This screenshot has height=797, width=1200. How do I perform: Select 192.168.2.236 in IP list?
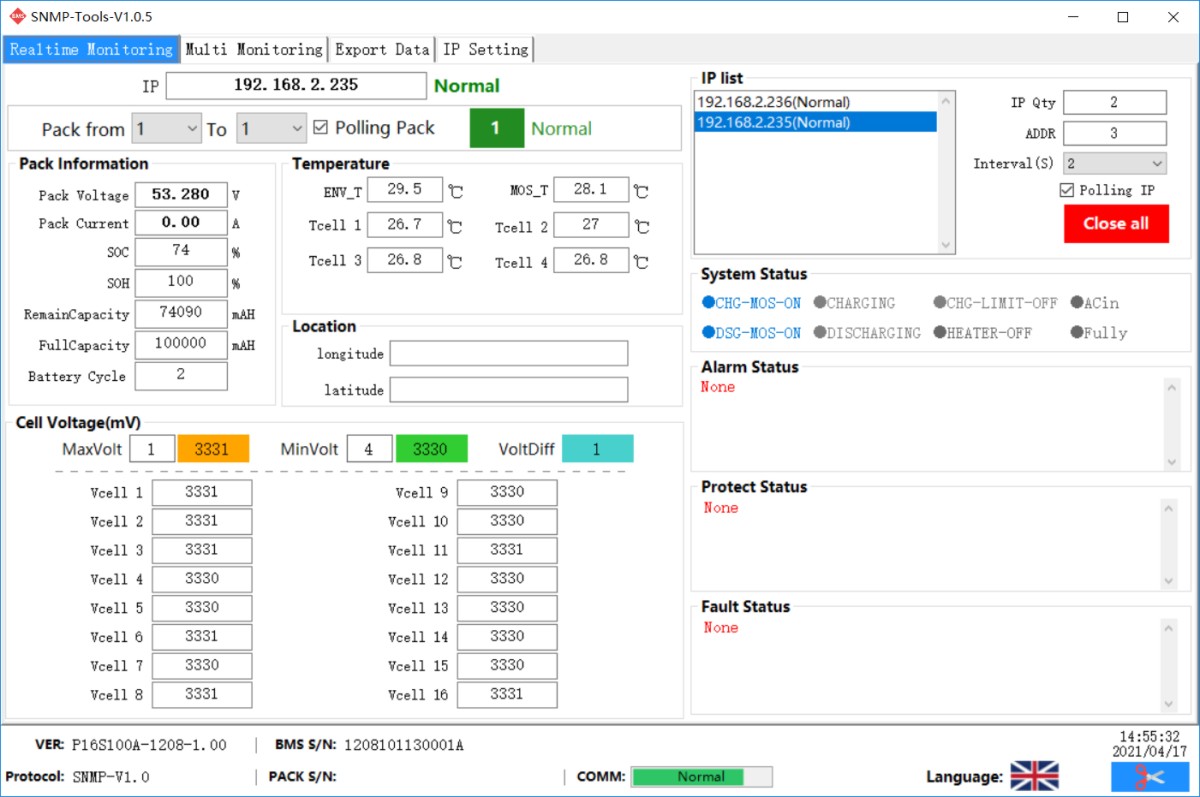click(x=773, y=102)
